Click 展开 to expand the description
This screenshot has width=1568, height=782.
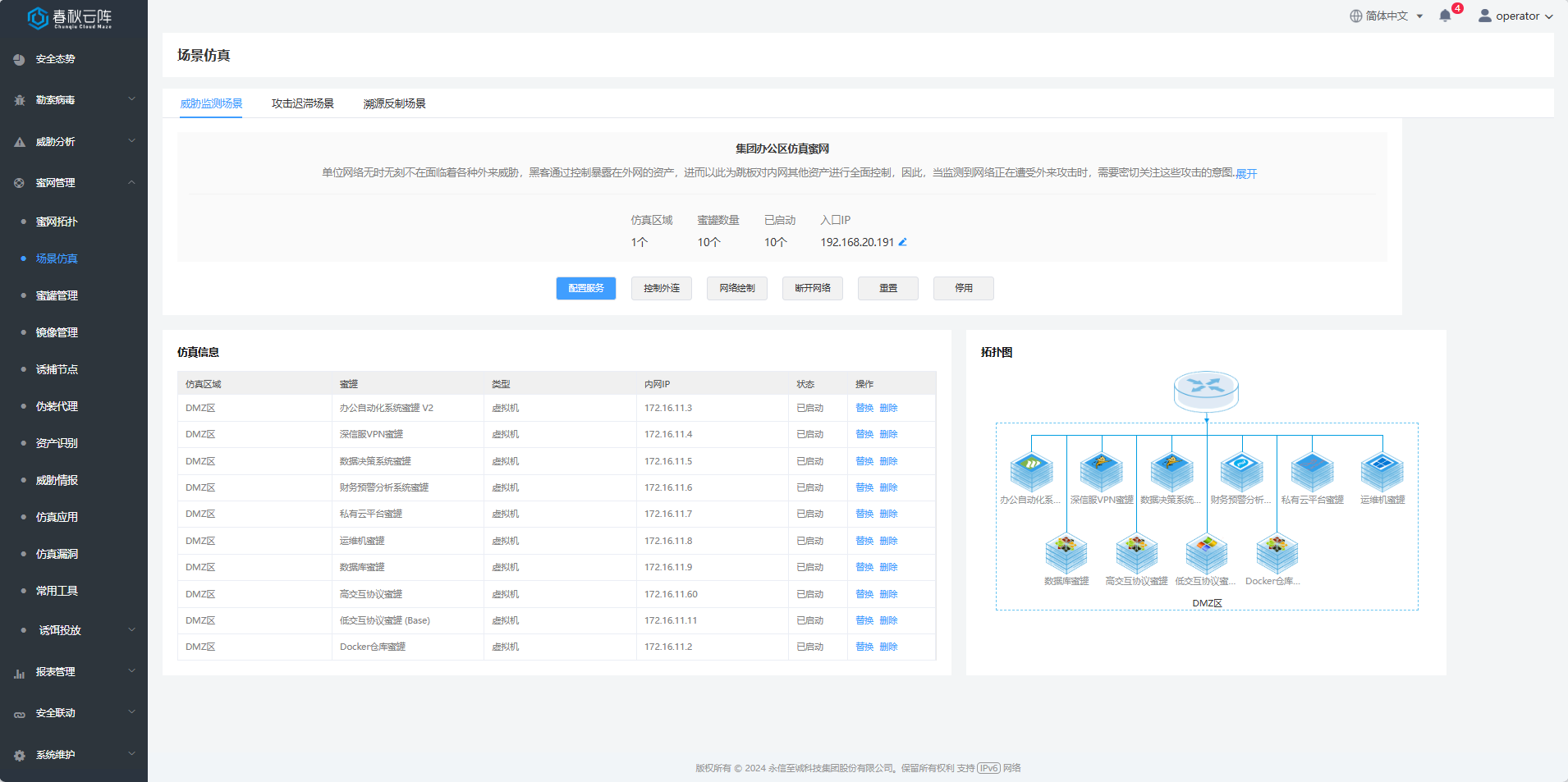[1246, 174]
